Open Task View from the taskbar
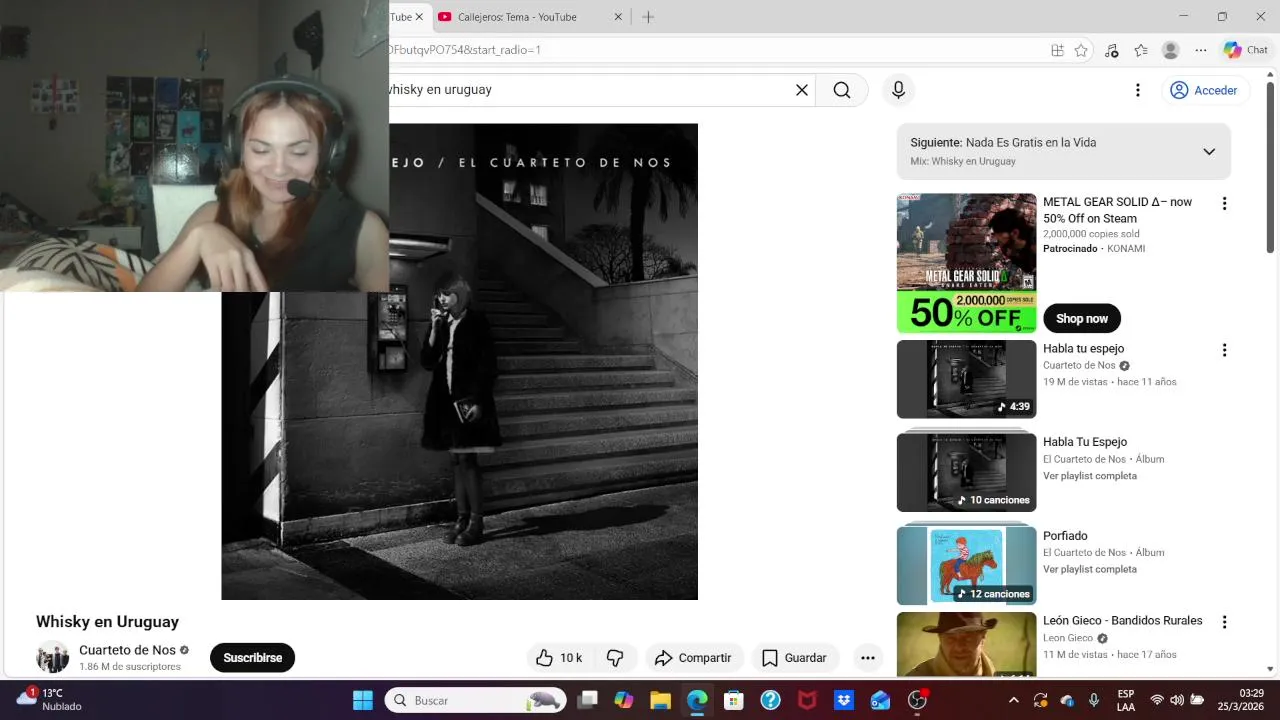 pyautogui.click(x=587, y=700)
